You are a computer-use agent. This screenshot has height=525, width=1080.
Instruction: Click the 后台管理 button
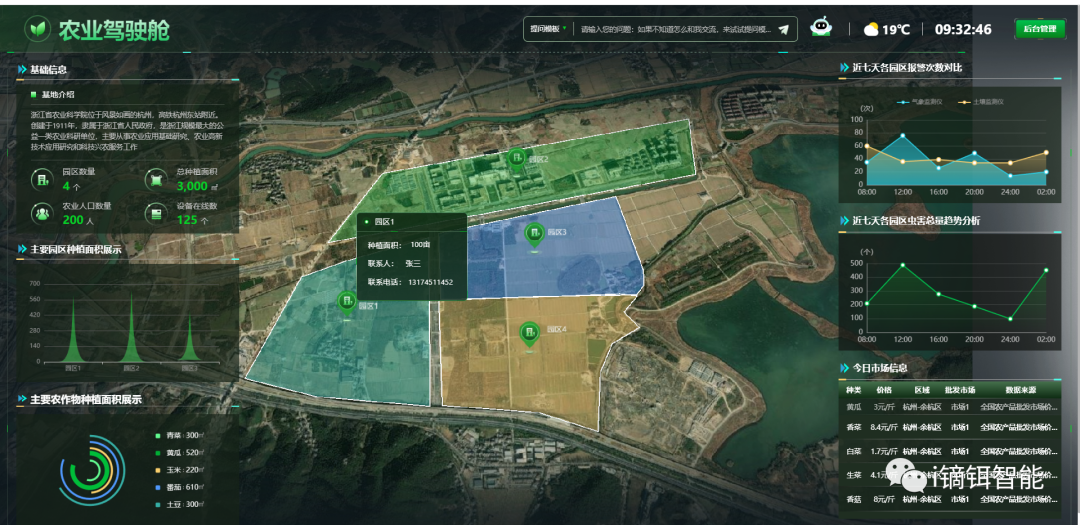point(1039,29)
